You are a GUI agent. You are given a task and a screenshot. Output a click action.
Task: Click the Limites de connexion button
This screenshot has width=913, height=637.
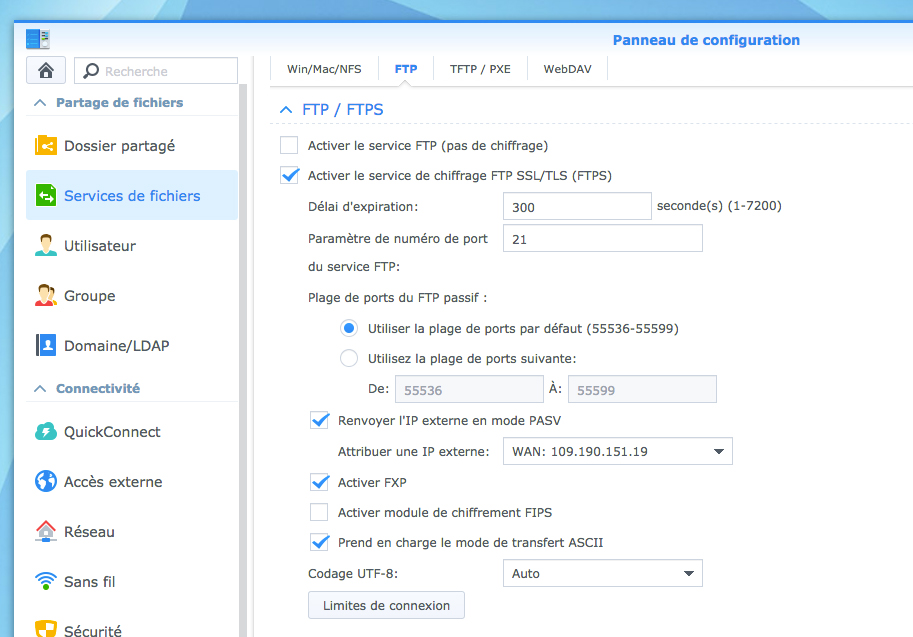pos(386,605)
